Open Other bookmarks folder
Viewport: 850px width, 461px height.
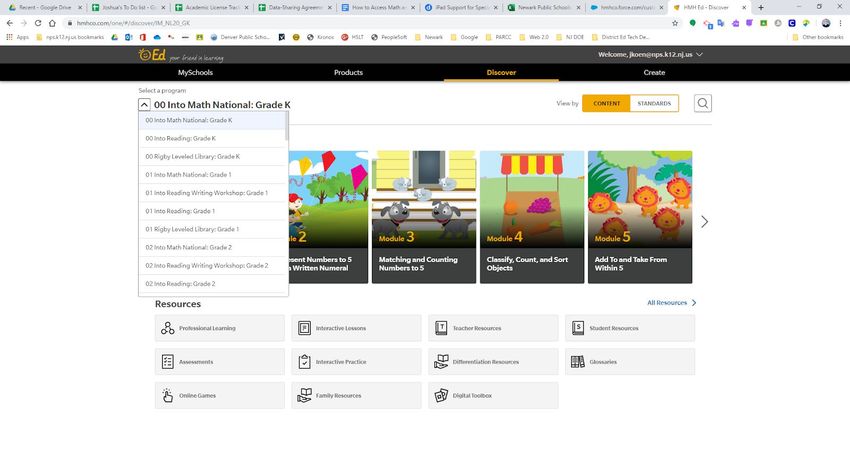(x=818, y=37)
